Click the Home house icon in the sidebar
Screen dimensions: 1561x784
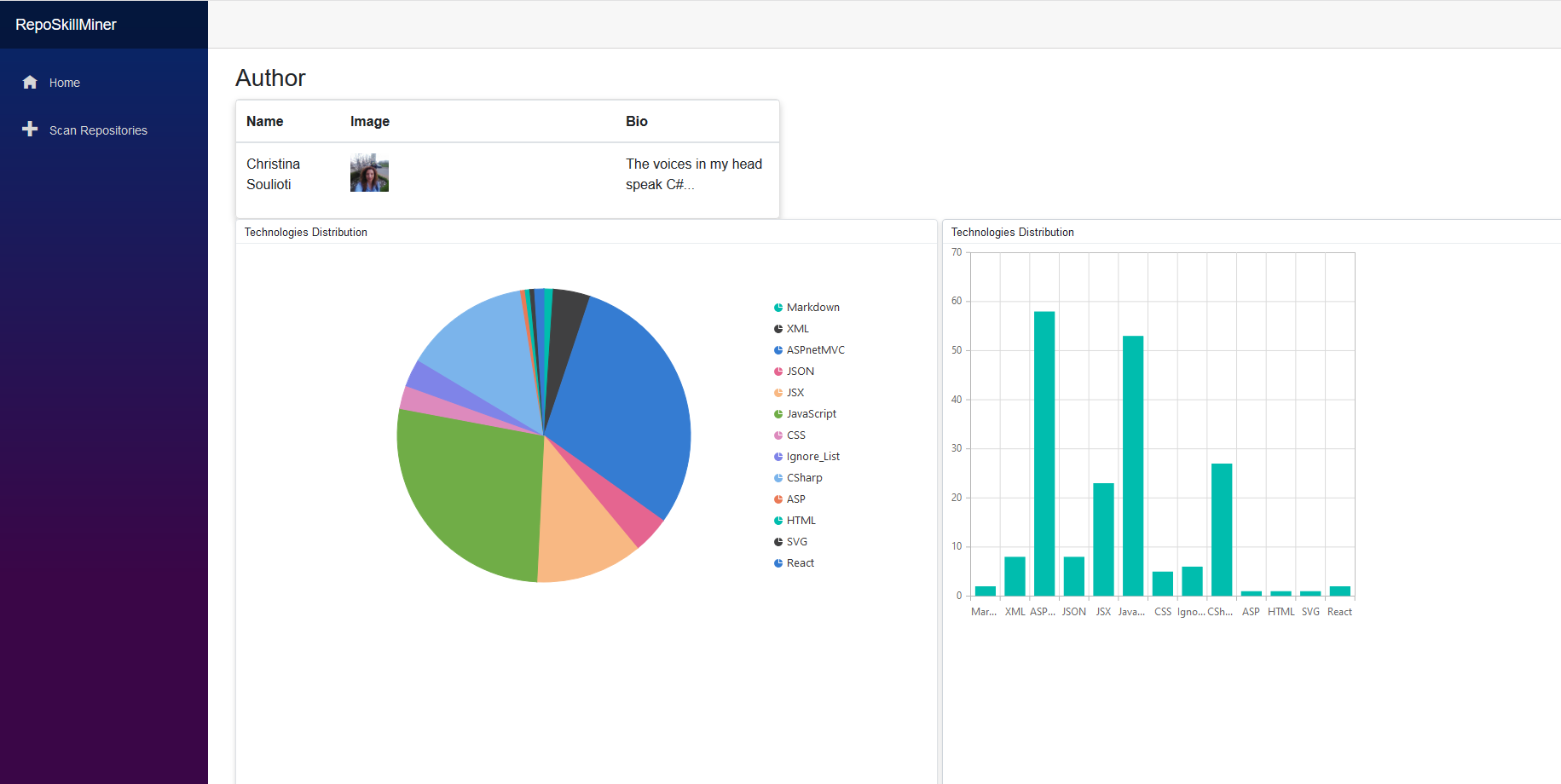click(x=30, y=82)
